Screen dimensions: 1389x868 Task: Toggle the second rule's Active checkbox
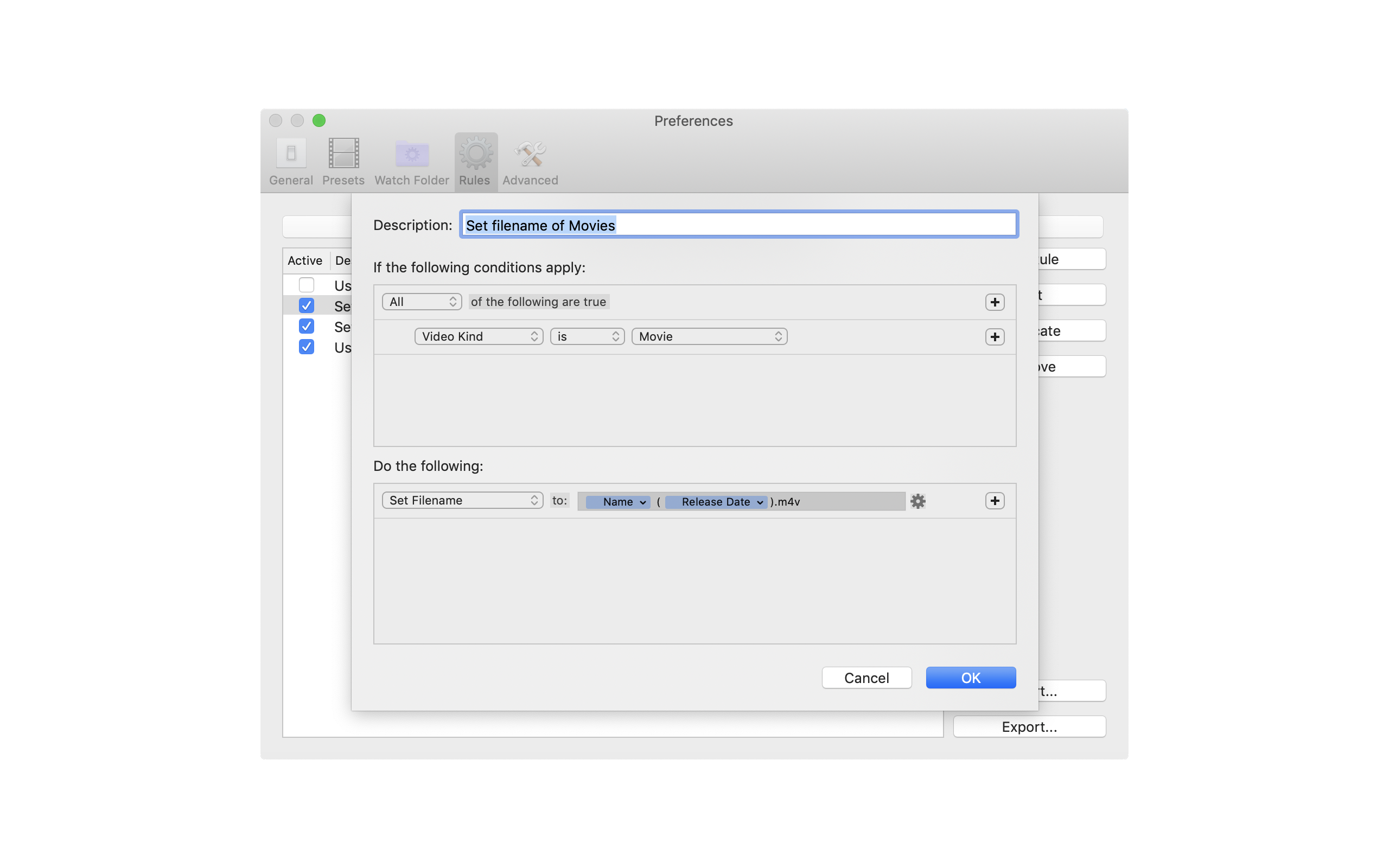(307, 306)
